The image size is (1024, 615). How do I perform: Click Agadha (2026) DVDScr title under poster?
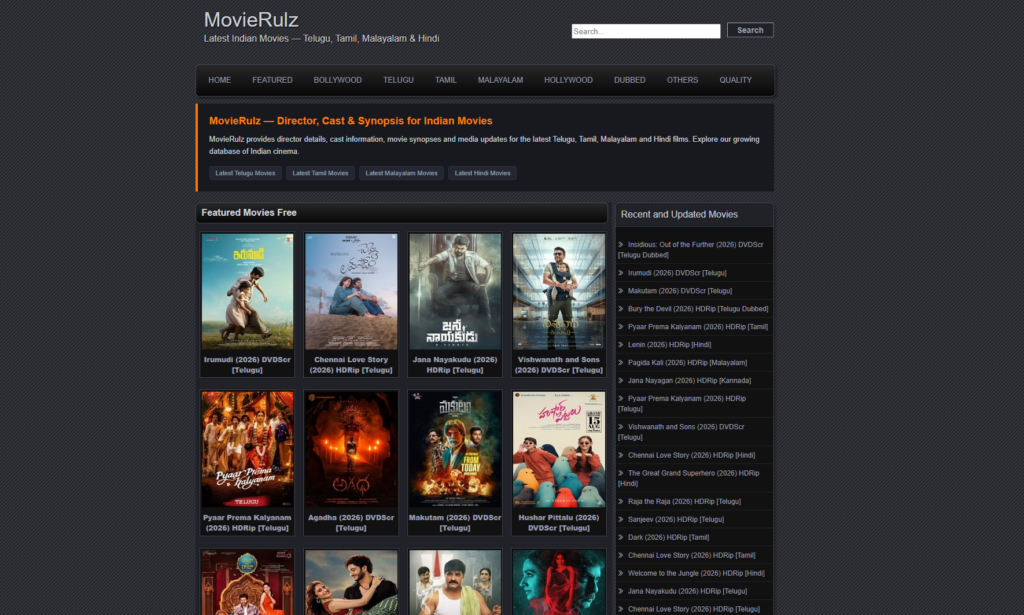click(351, 523)
